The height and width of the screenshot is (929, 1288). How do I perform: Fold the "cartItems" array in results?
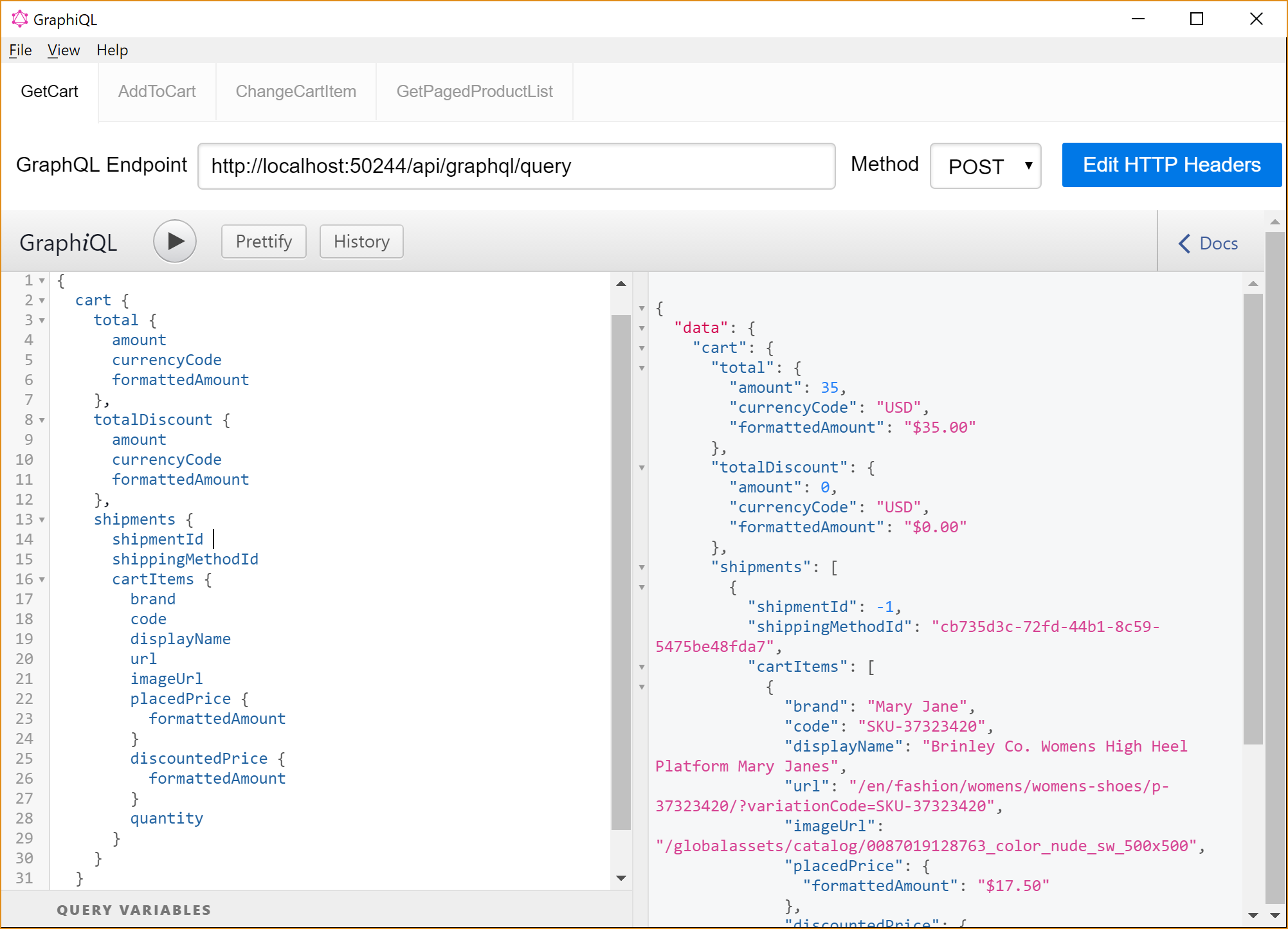click(642, 667)
